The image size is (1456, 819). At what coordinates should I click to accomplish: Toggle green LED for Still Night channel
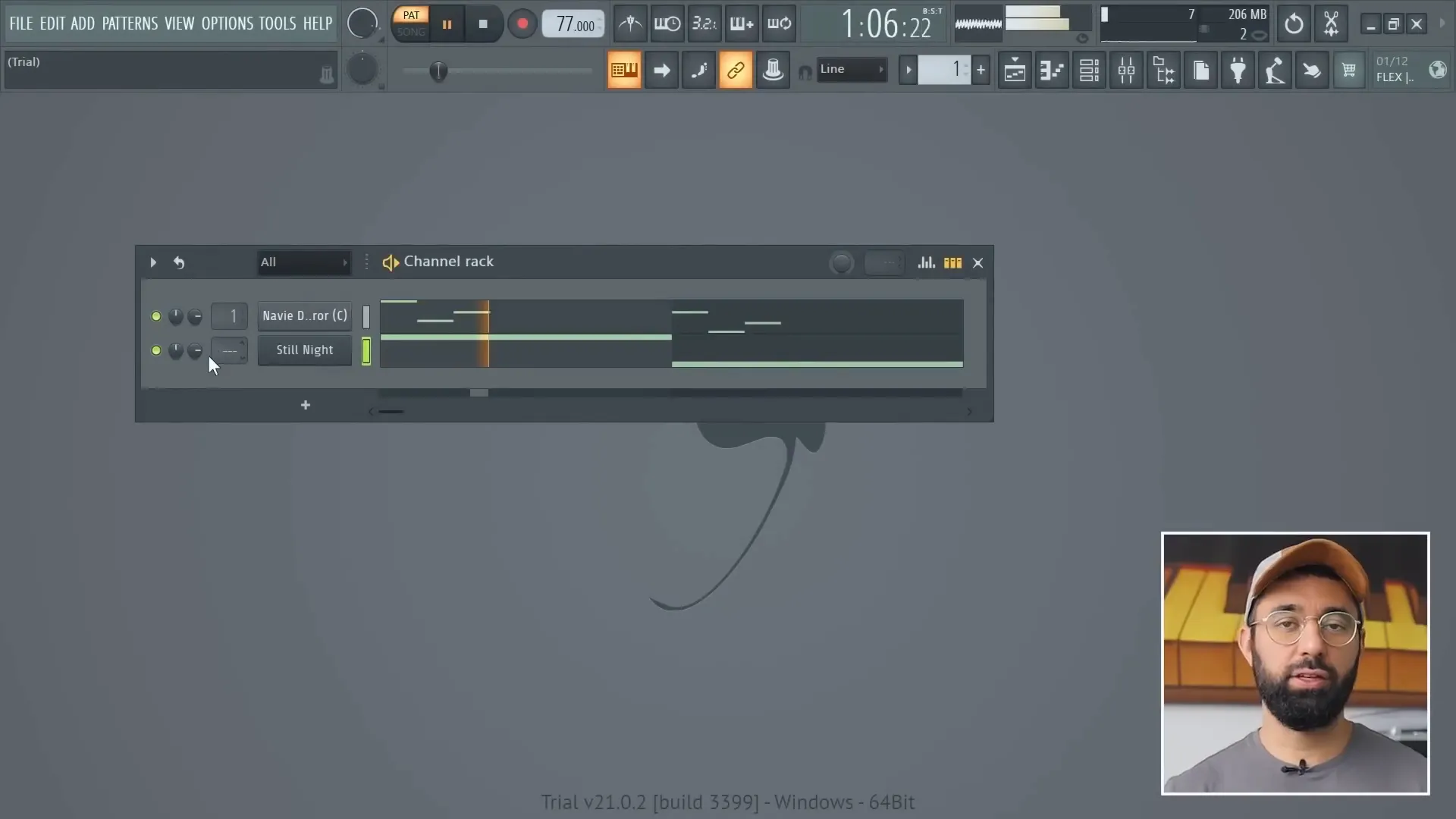pyautogui.click(x=155, y=350)
